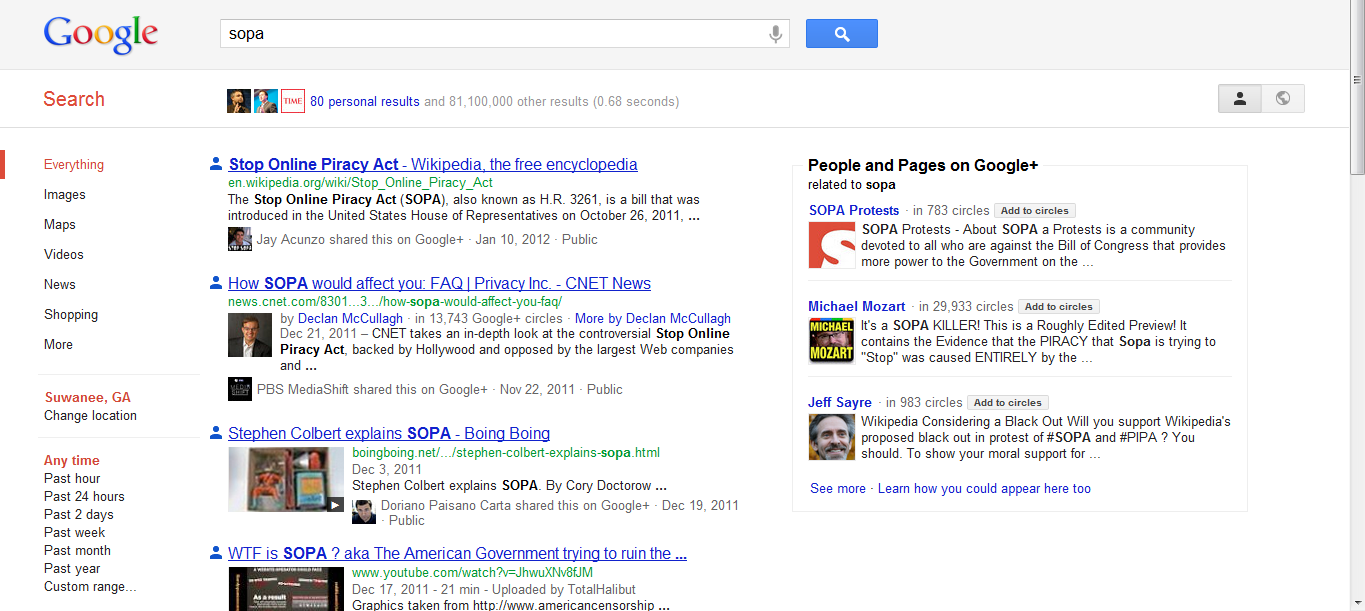Image resolution: width=1365 pixels, height=611 pixels.
Task: Click Jeff Sayre profile photo
Action: [x=832, y=437]
